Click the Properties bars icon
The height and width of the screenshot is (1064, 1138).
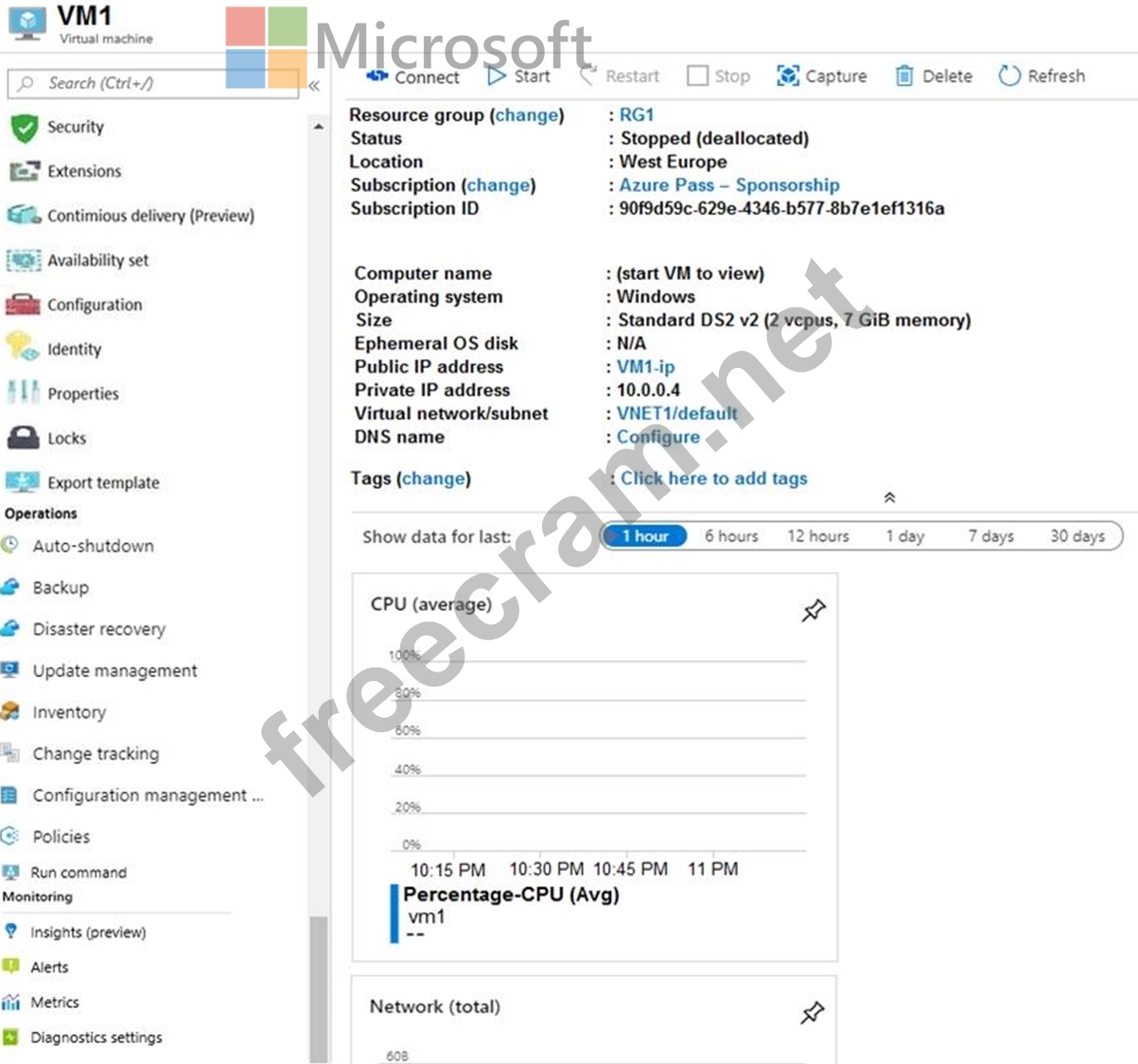pyautogui.click(x=24, y=392)
